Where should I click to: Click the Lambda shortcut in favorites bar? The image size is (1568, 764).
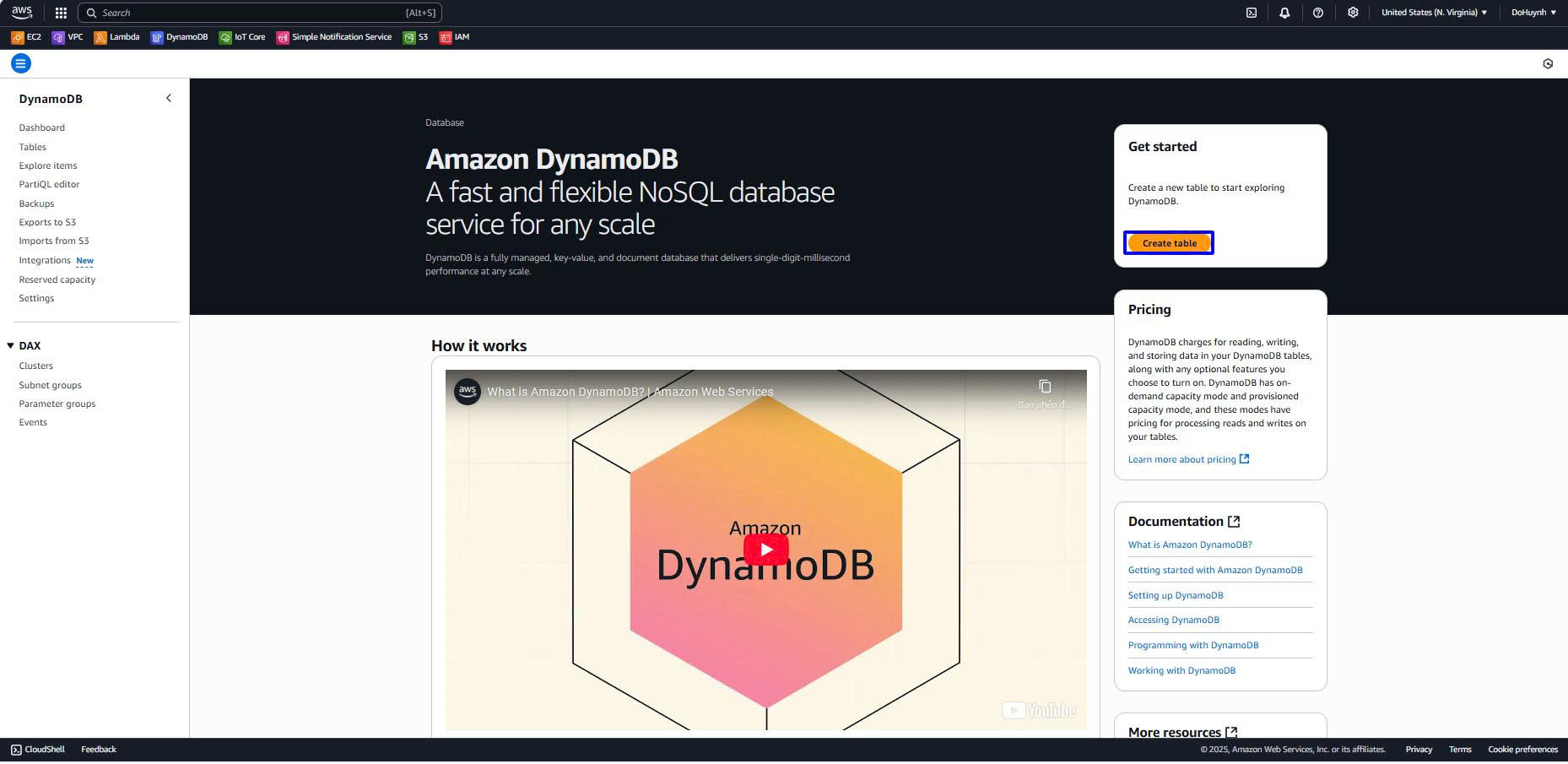tap(116, 37)
